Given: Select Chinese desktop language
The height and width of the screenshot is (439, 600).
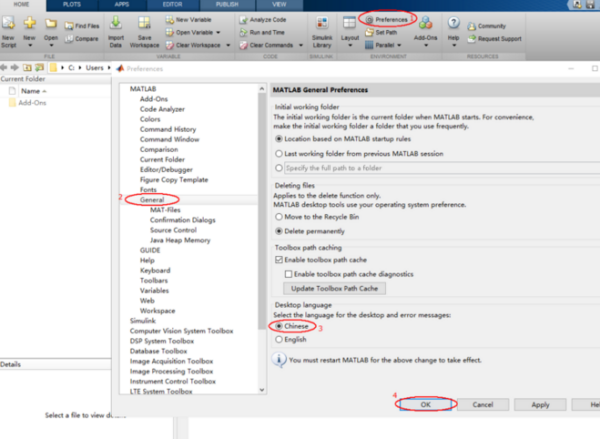Looking at the screenshot, I should click(x=279, y=326).
